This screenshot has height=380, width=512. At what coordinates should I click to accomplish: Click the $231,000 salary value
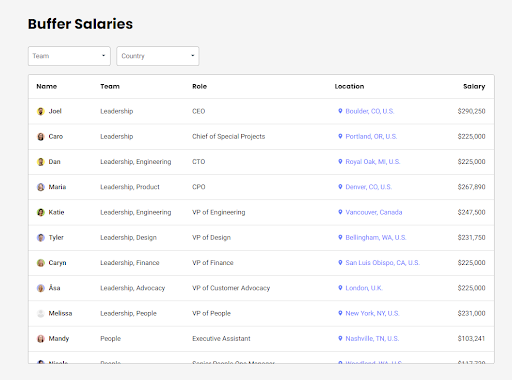[471, 313]
